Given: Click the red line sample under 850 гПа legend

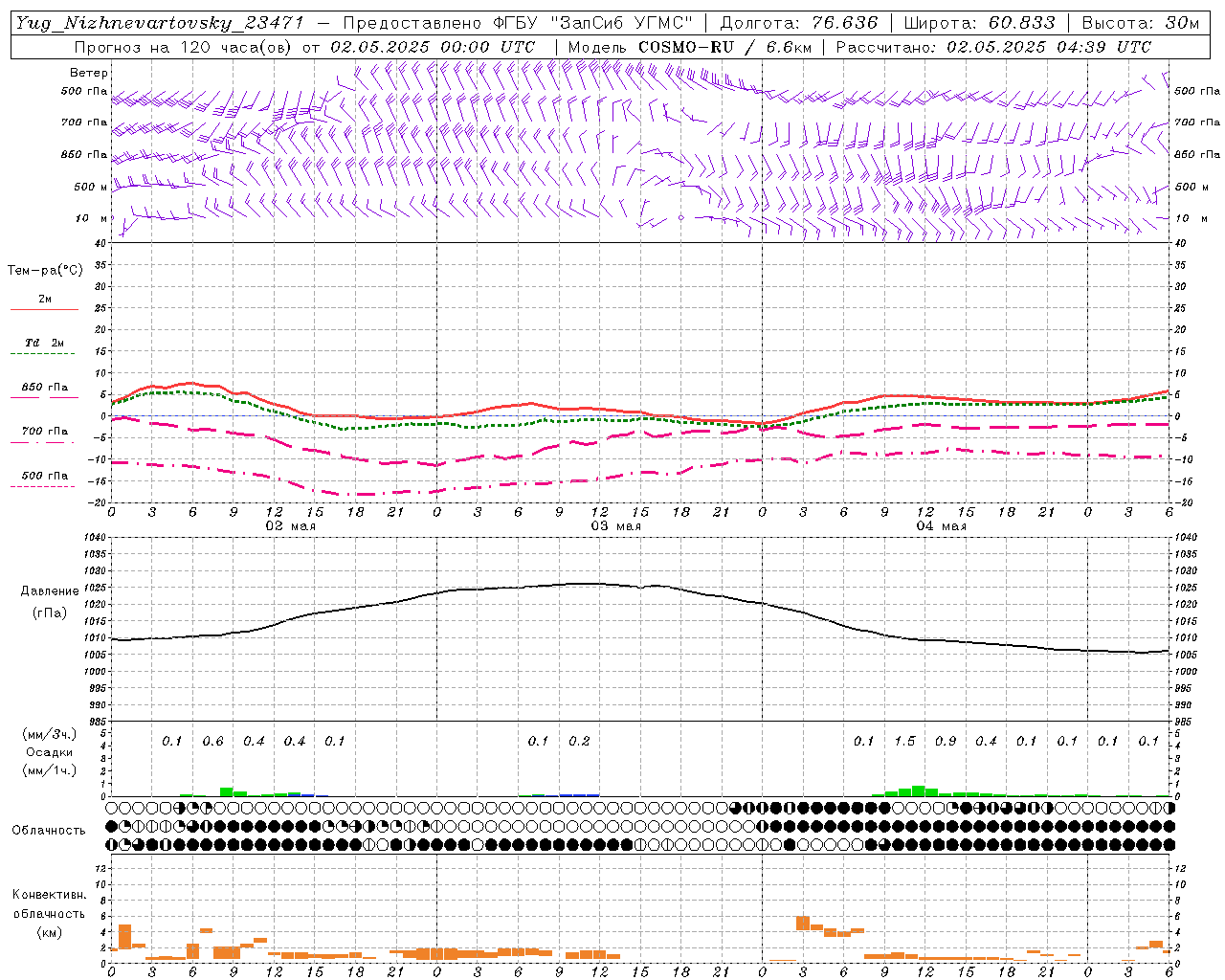Looking at the screenshot, I should click(44, 398).
